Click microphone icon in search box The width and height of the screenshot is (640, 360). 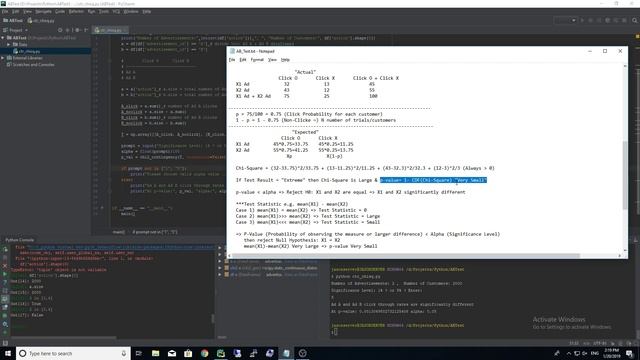pyautogui.click(x=124, y=353)
